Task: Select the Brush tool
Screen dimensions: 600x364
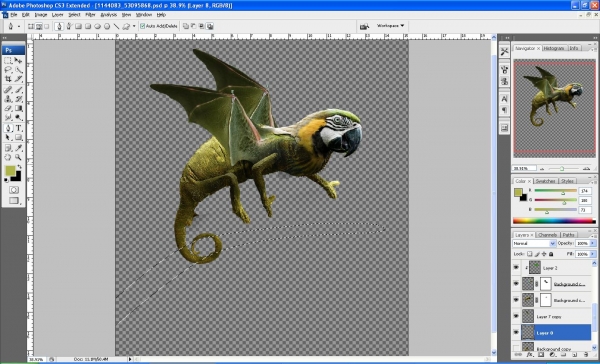Action: (18, 90)
